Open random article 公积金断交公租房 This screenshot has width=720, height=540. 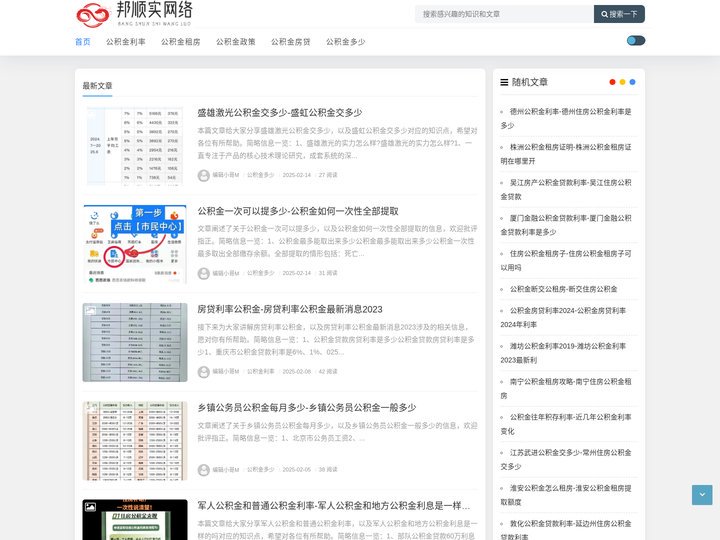click(563, 289)
